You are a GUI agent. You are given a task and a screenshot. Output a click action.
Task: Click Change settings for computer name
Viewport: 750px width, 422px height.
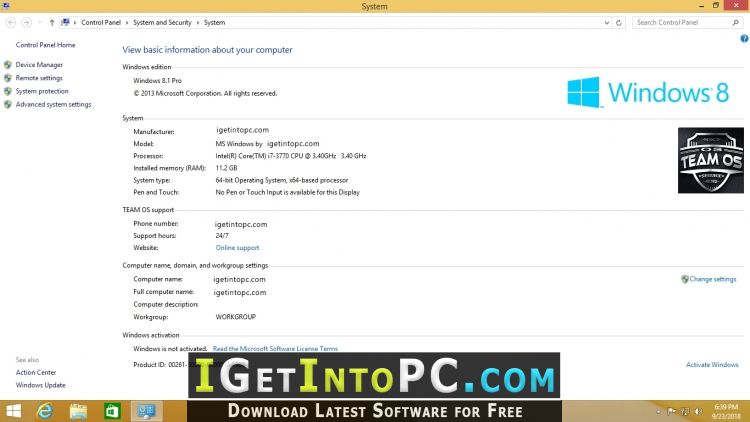coord(713,279)
